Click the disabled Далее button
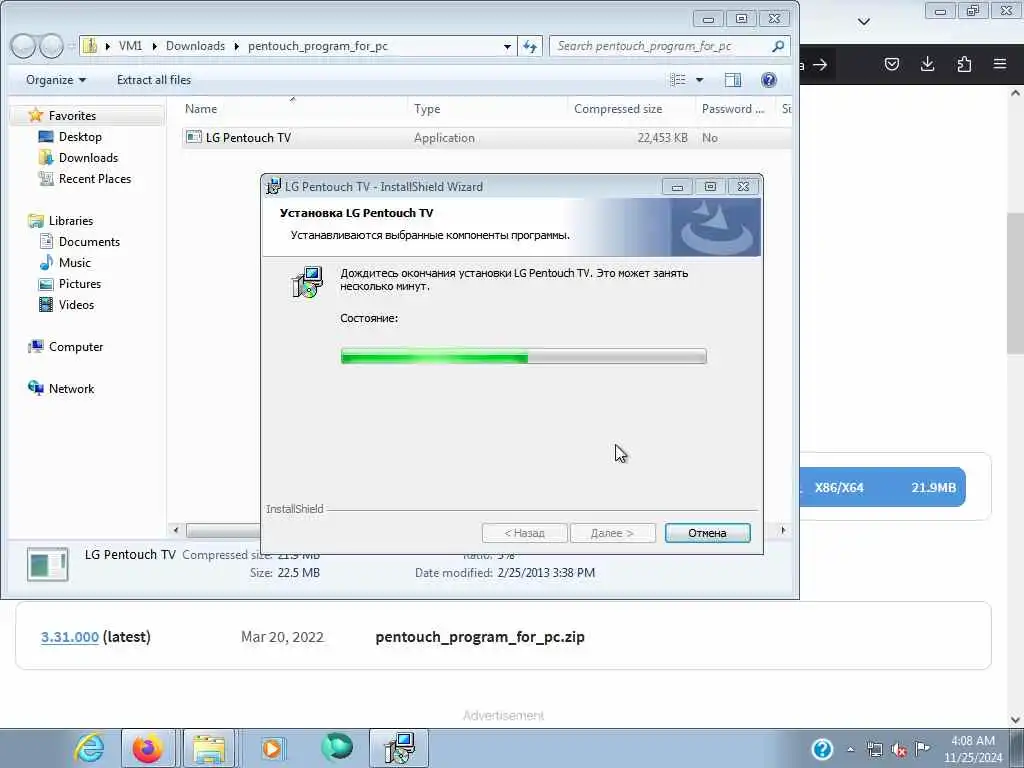 click(x=612, y=533)
